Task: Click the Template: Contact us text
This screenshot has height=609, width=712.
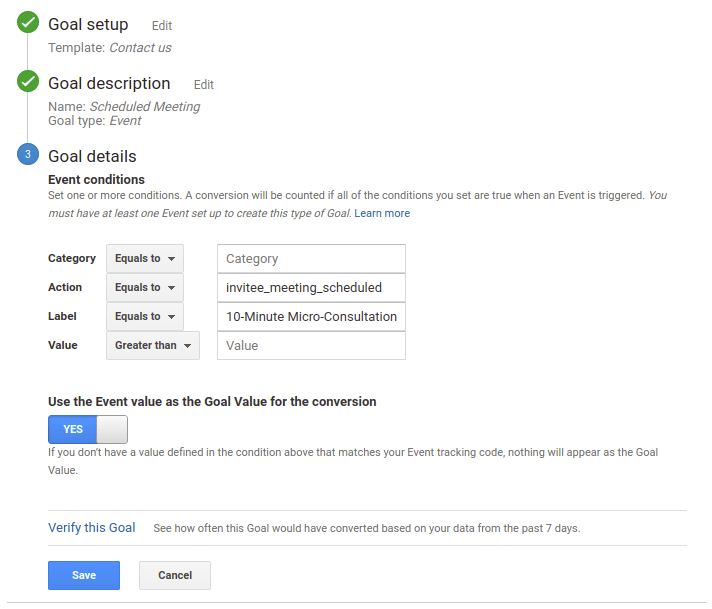Action: [110, 48]
